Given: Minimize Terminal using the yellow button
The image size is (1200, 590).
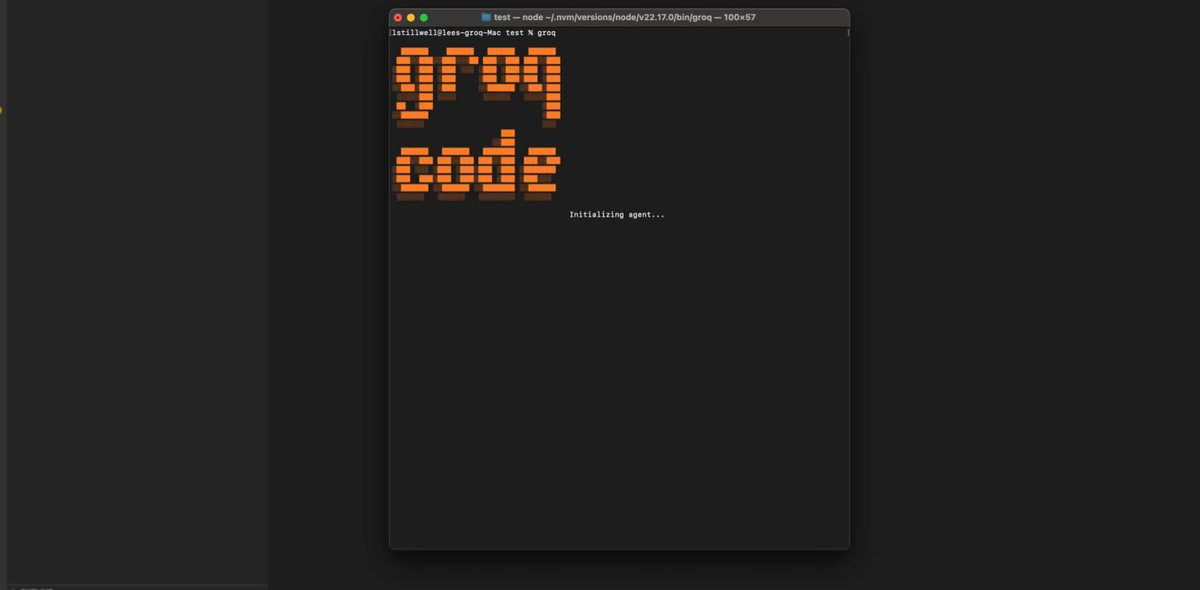Looking at the screenshot, I should pos(411,17).
